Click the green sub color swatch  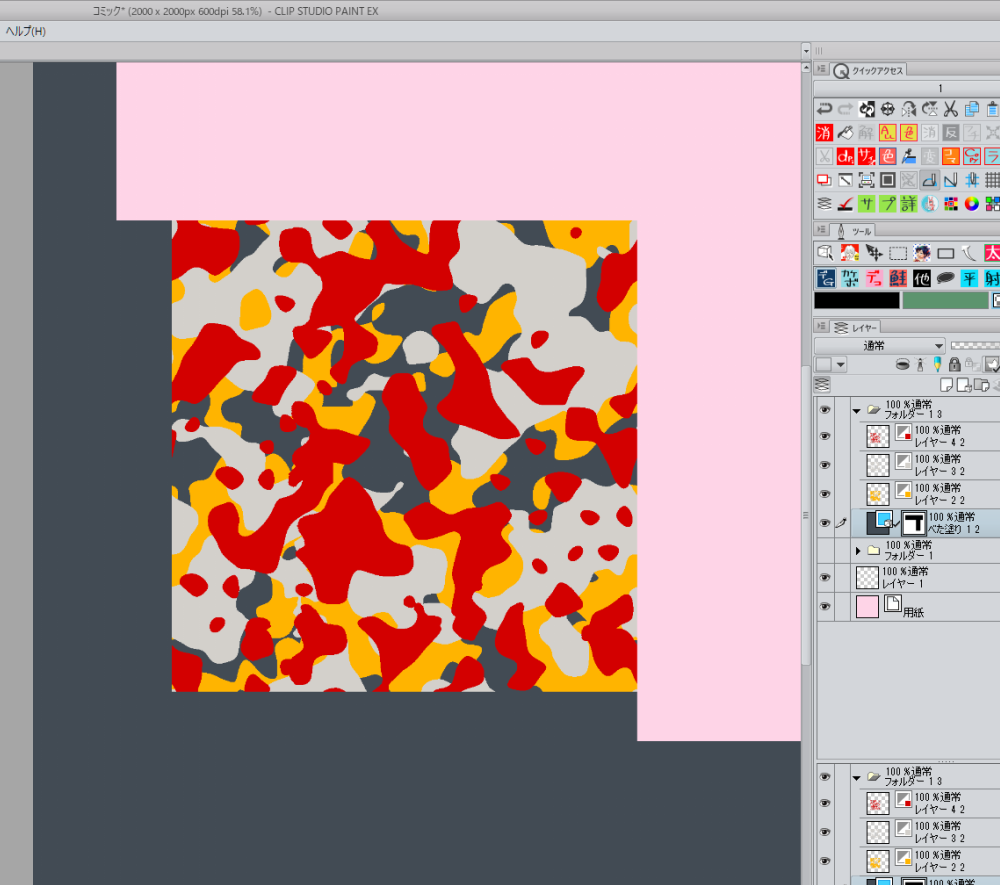945,300
